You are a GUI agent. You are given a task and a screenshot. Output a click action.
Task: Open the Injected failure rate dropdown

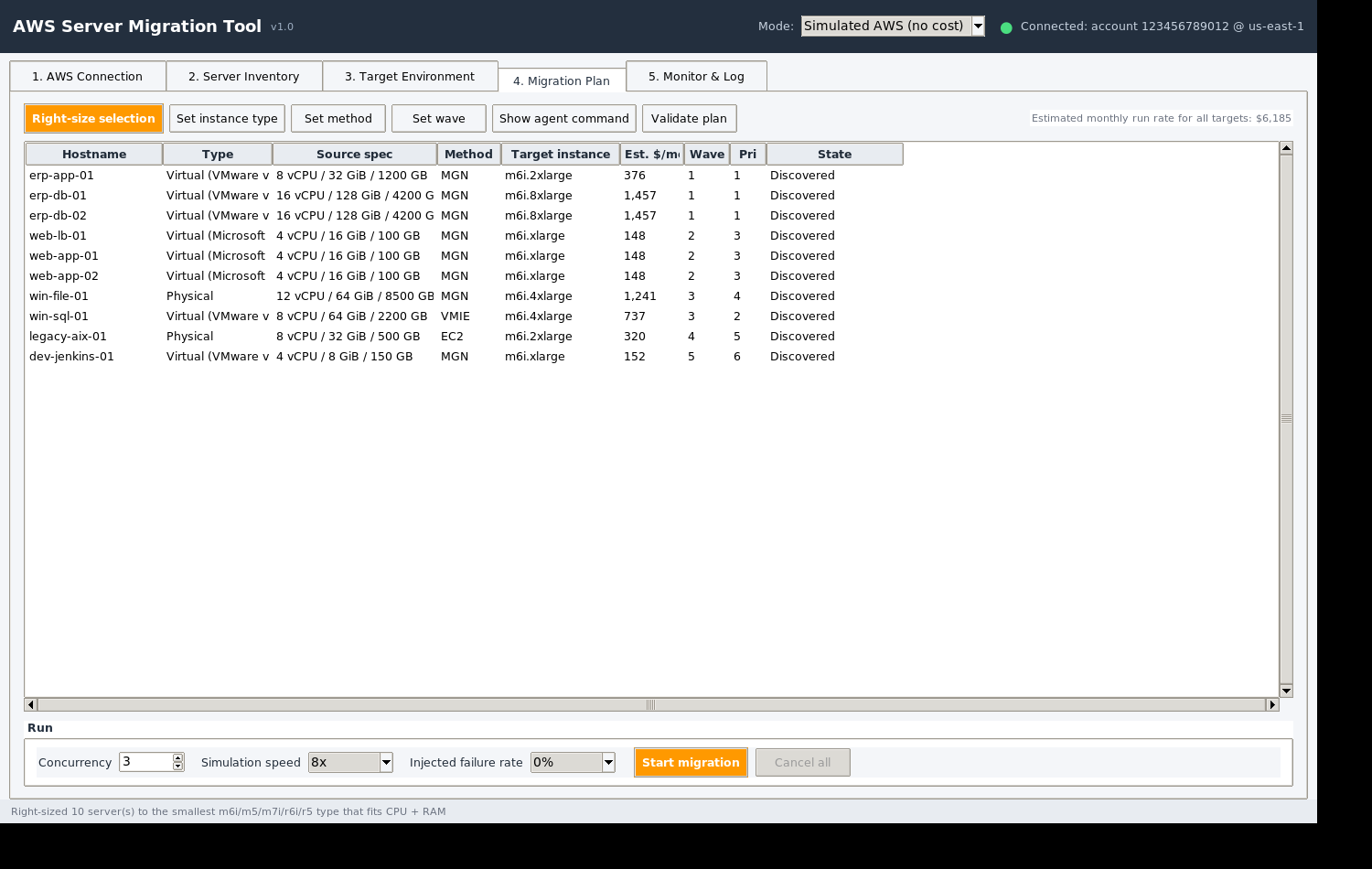point(573,762)
